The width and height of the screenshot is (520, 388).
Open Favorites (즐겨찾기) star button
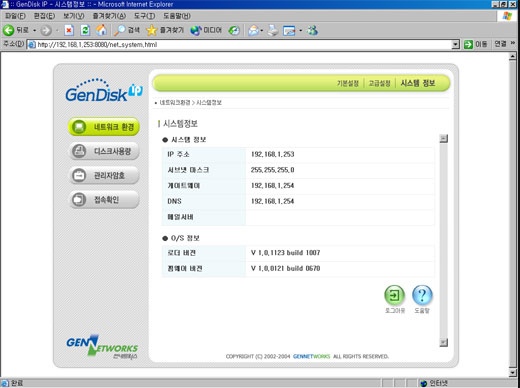(x=165, y=30)
